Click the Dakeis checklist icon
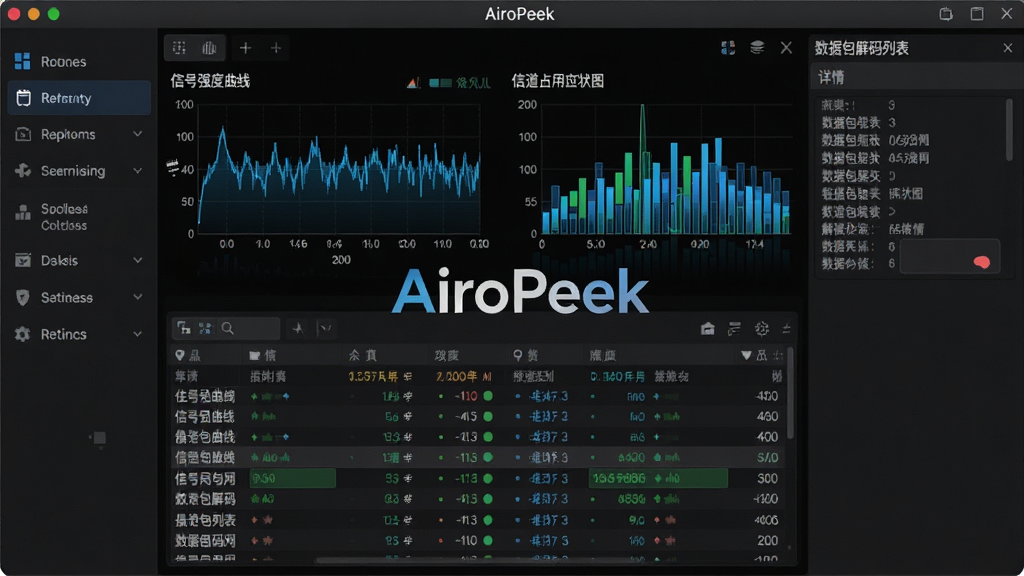This screenshot has width=1024, height=576. (23, 260)
